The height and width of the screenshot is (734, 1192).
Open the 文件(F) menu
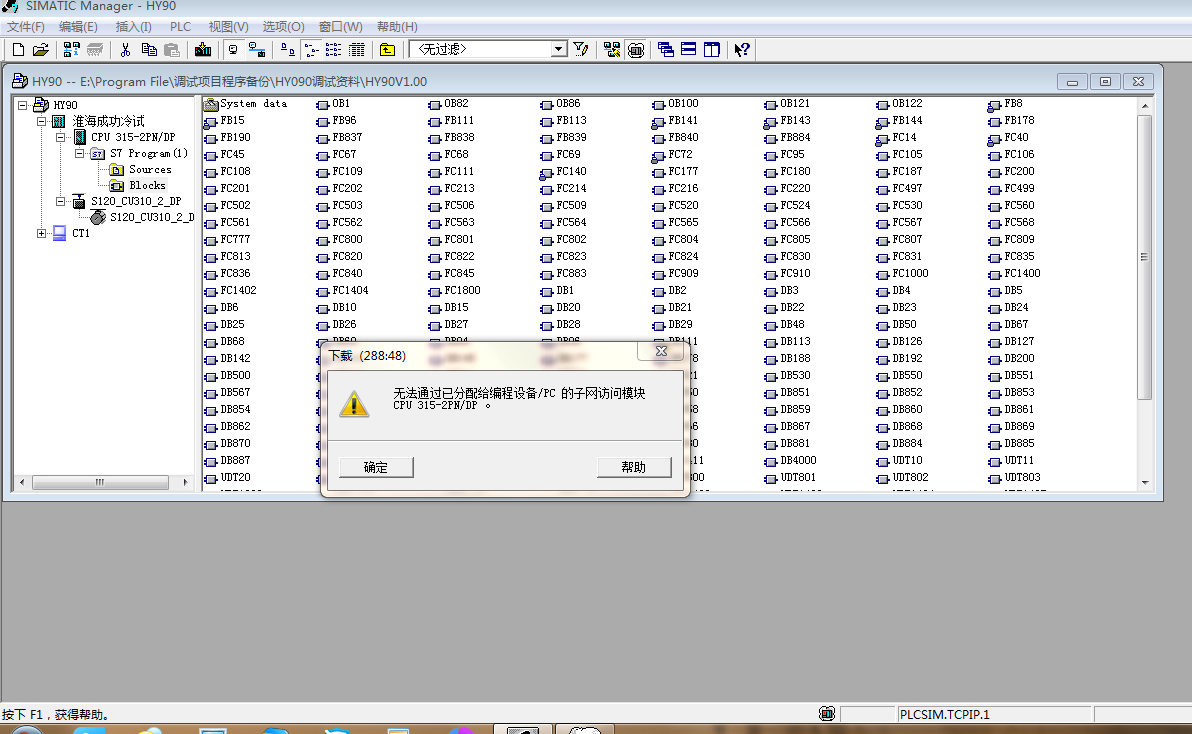(x=26, y=27)
